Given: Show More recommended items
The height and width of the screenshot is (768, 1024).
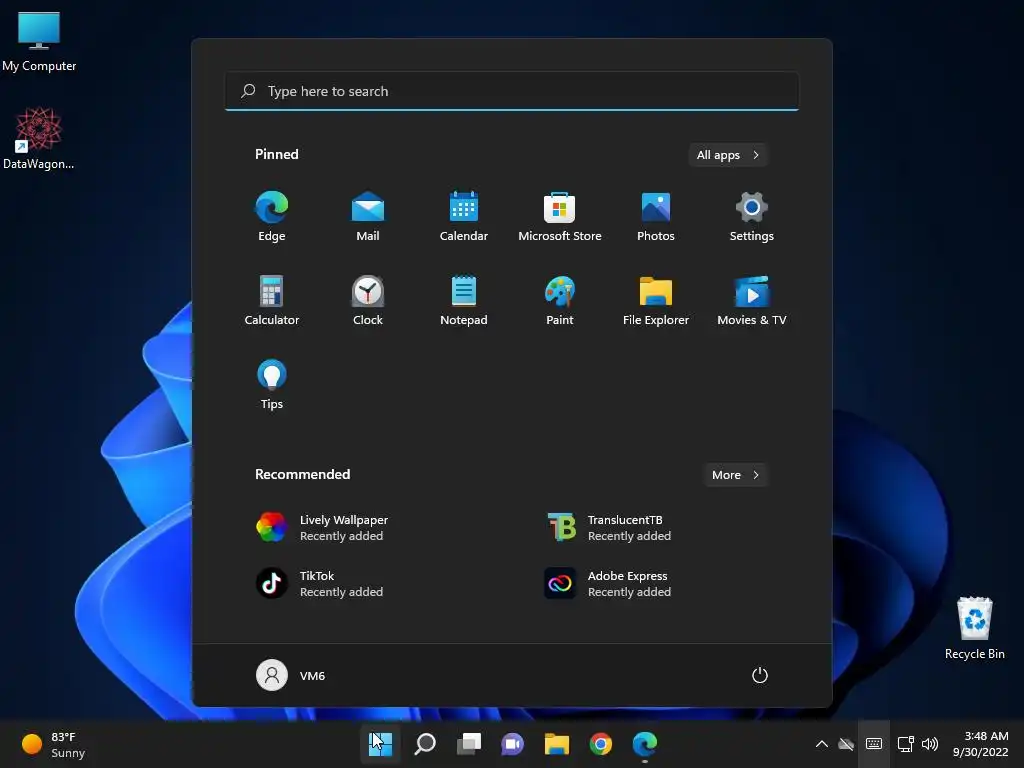Looking at the screenshot, I should click(x=735, y=475).
